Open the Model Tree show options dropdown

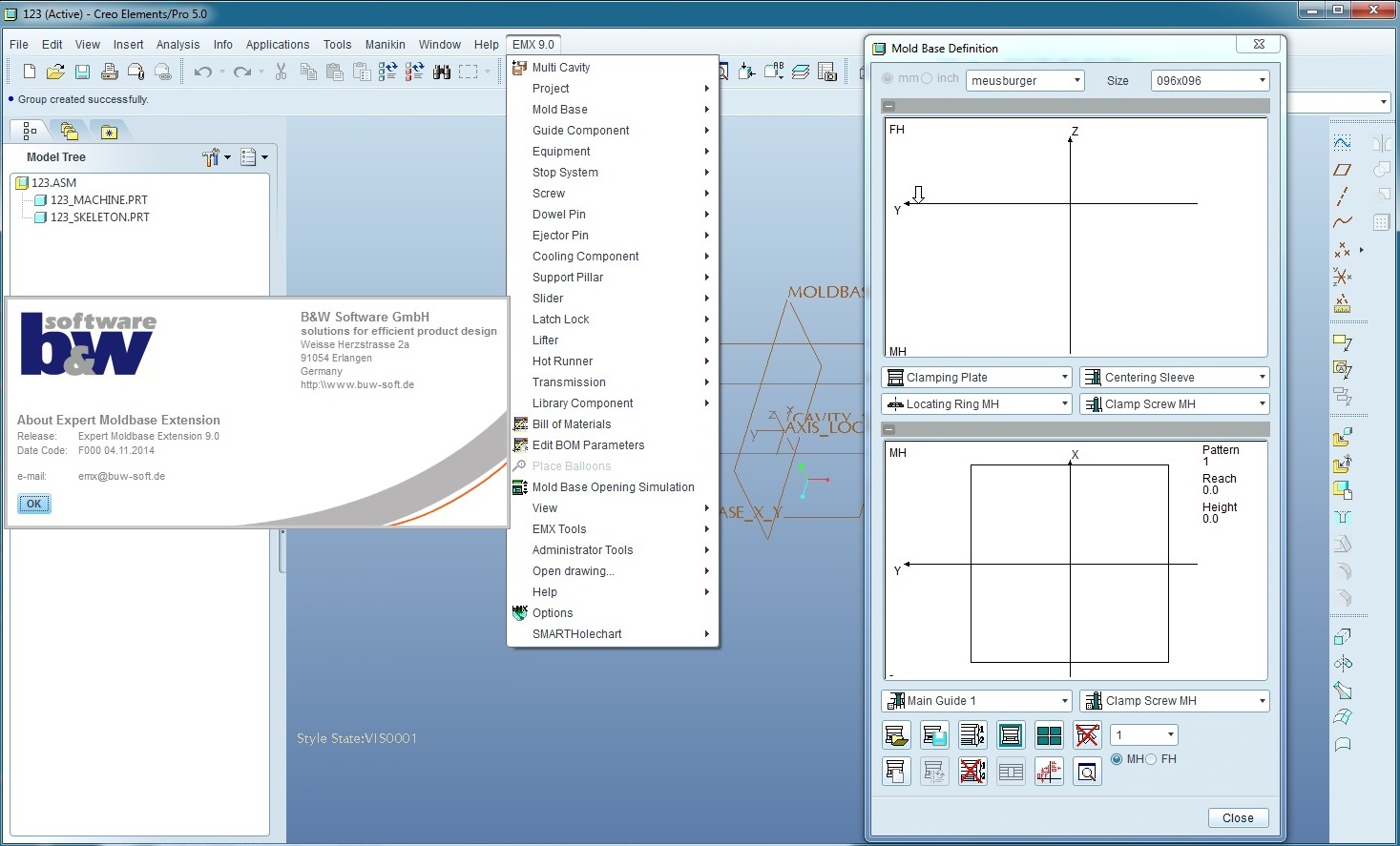pyautogui.click(x=254, y=157)
